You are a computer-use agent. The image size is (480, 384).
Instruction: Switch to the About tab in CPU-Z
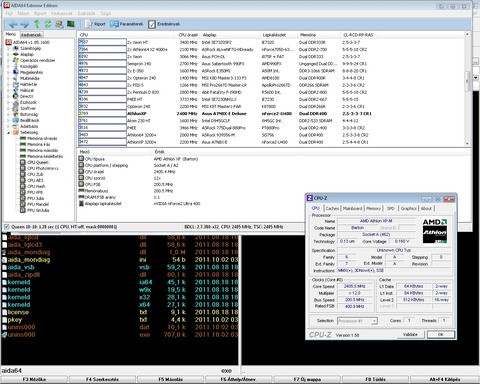click(426, 208)
